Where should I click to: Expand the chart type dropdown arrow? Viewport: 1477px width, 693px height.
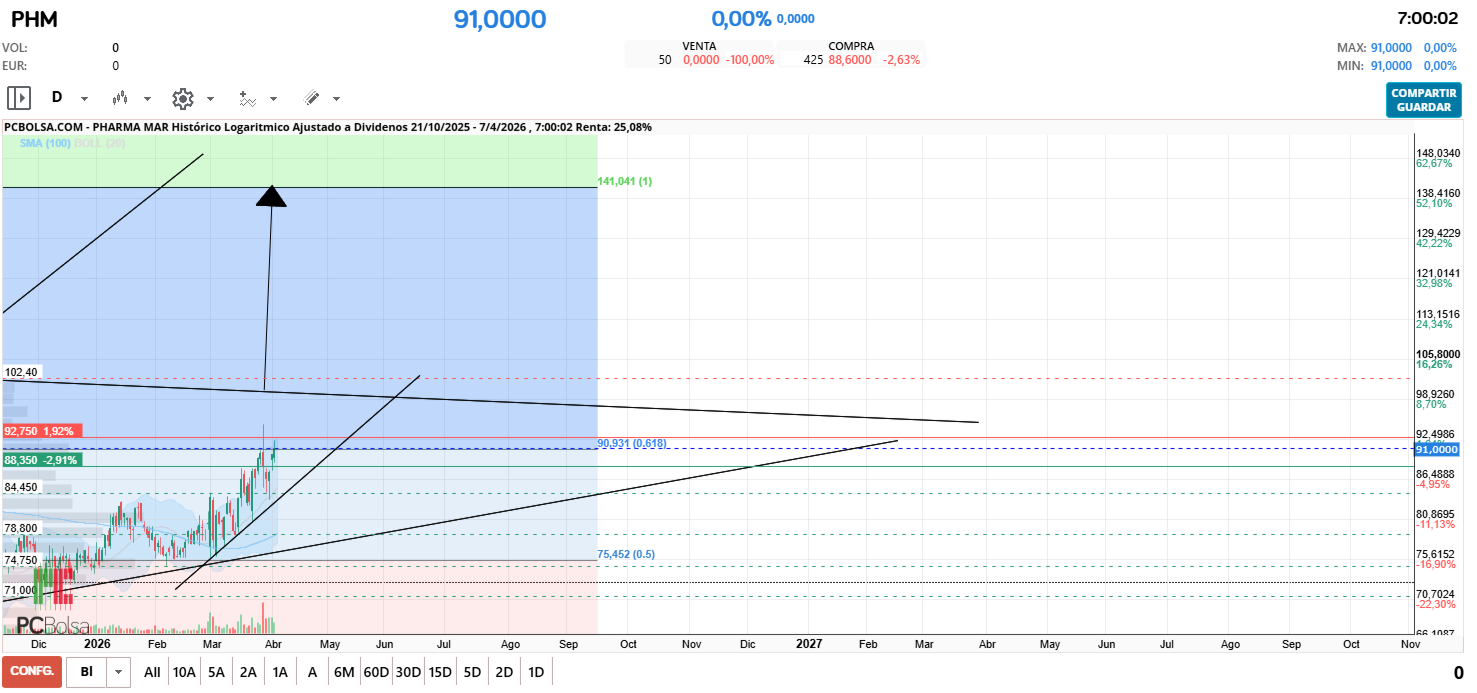pyautogui.click(x=147, y=99)
